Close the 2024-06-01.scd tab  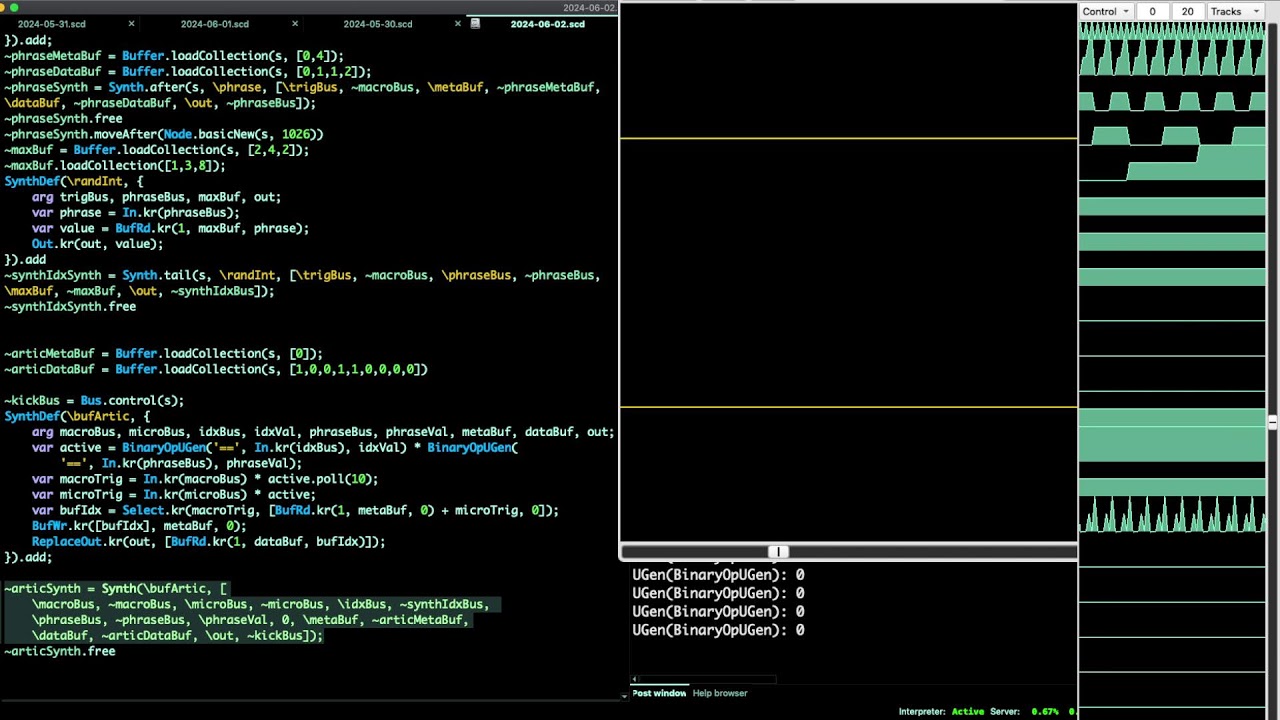(x=294, y=24)
